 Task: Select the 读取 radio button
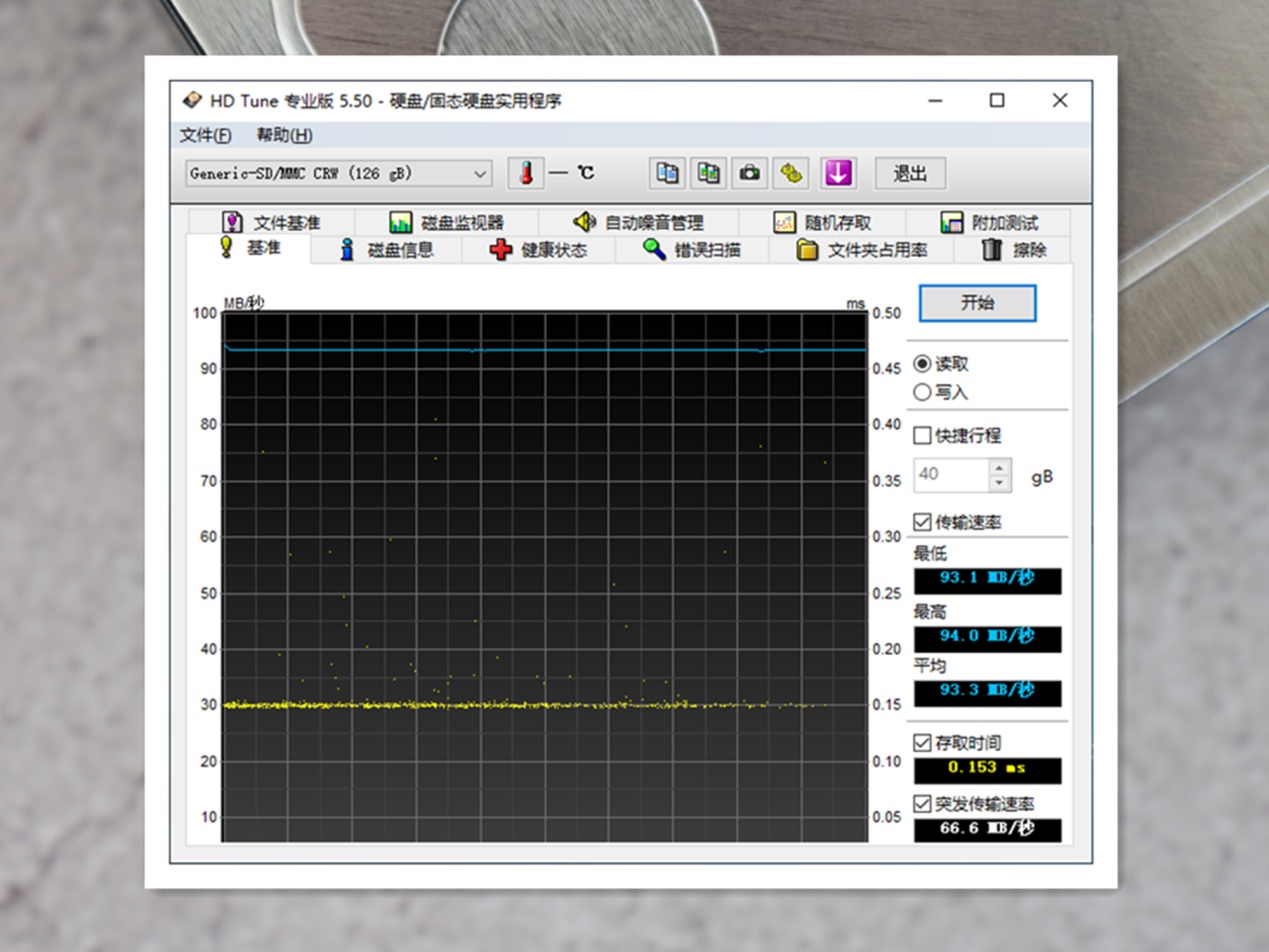922,364
